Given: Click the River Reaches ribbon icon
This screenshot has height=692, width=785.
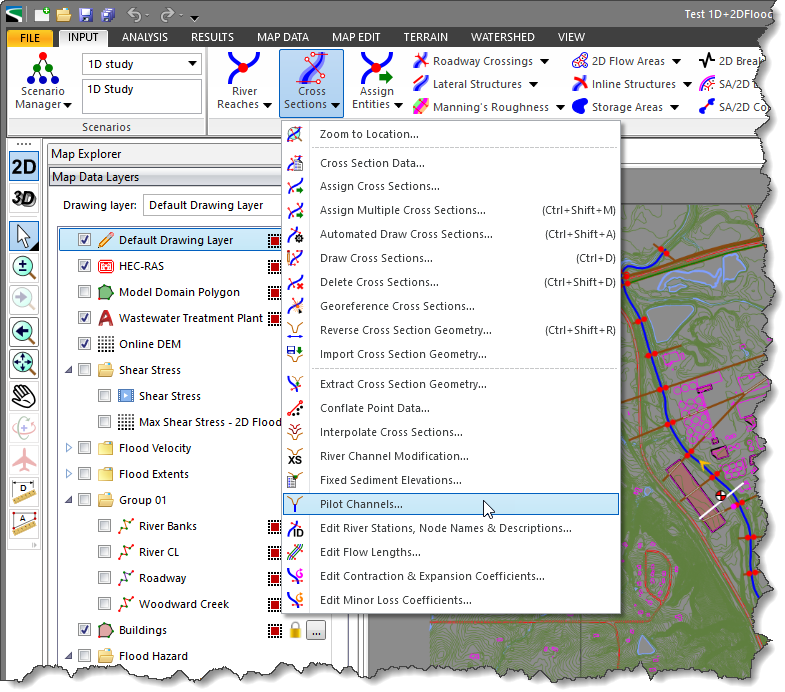Looking at the screenshot, I should [x=244, y=68].
